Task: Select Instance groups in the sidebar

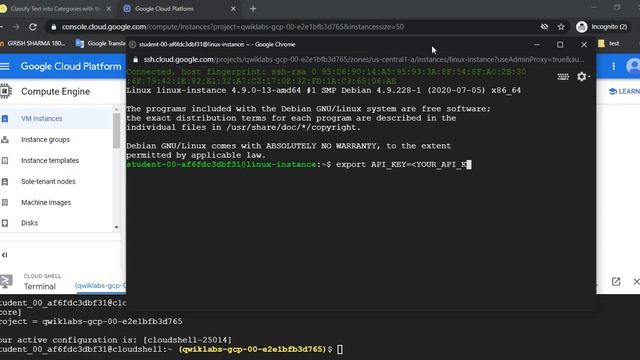Action: coord(45,140)
